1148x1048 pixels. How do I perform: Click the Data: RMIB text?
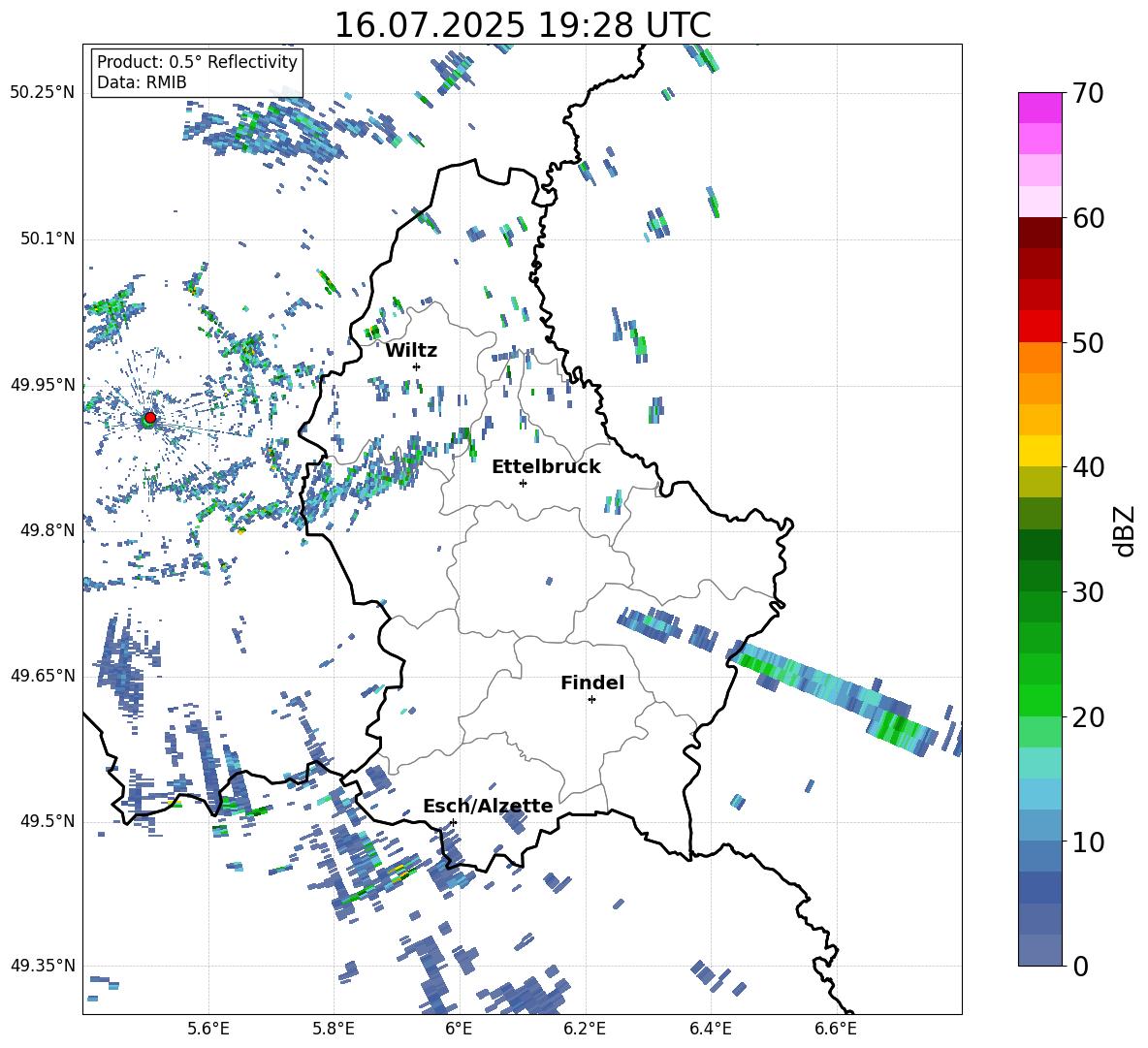(x=142, y=82)
